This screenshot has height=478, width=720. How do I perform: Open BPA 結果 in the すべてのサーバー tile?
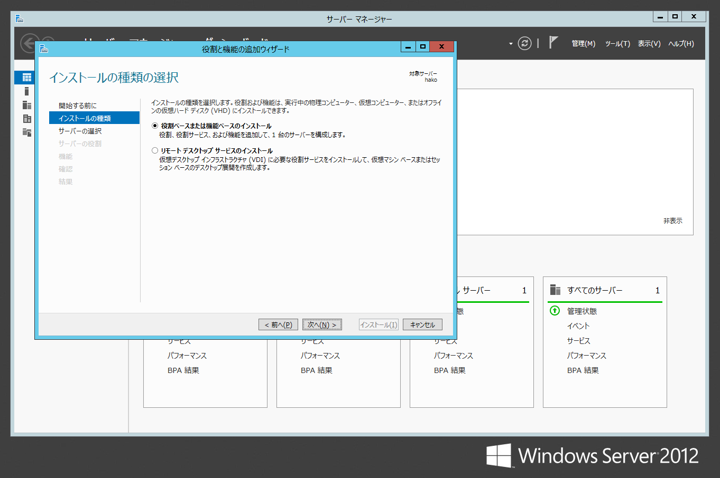pos(583,370)
